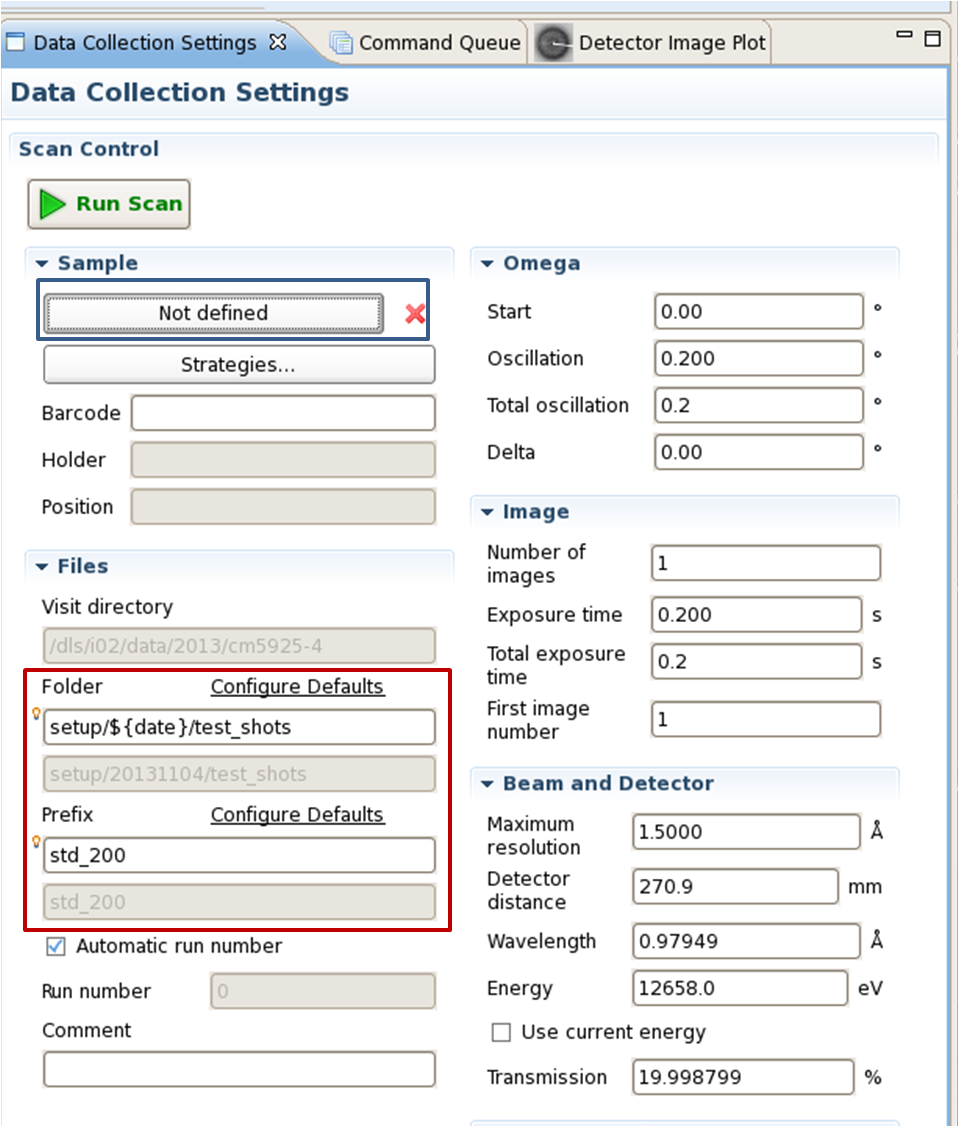Click into the Barcode input field
959x1127 pixels.
[x=283, y=413]
